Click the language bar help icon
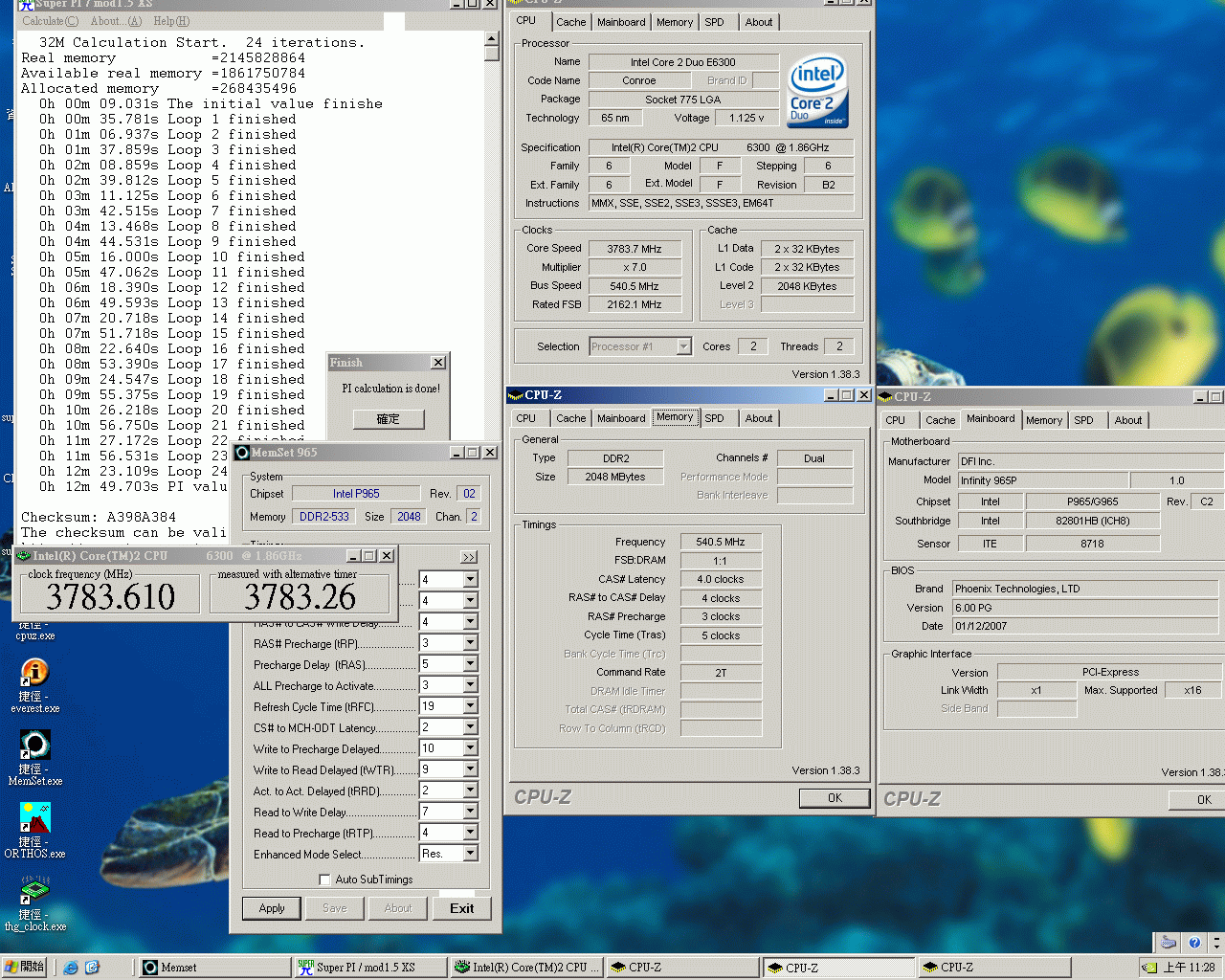 coord(1193,943)
